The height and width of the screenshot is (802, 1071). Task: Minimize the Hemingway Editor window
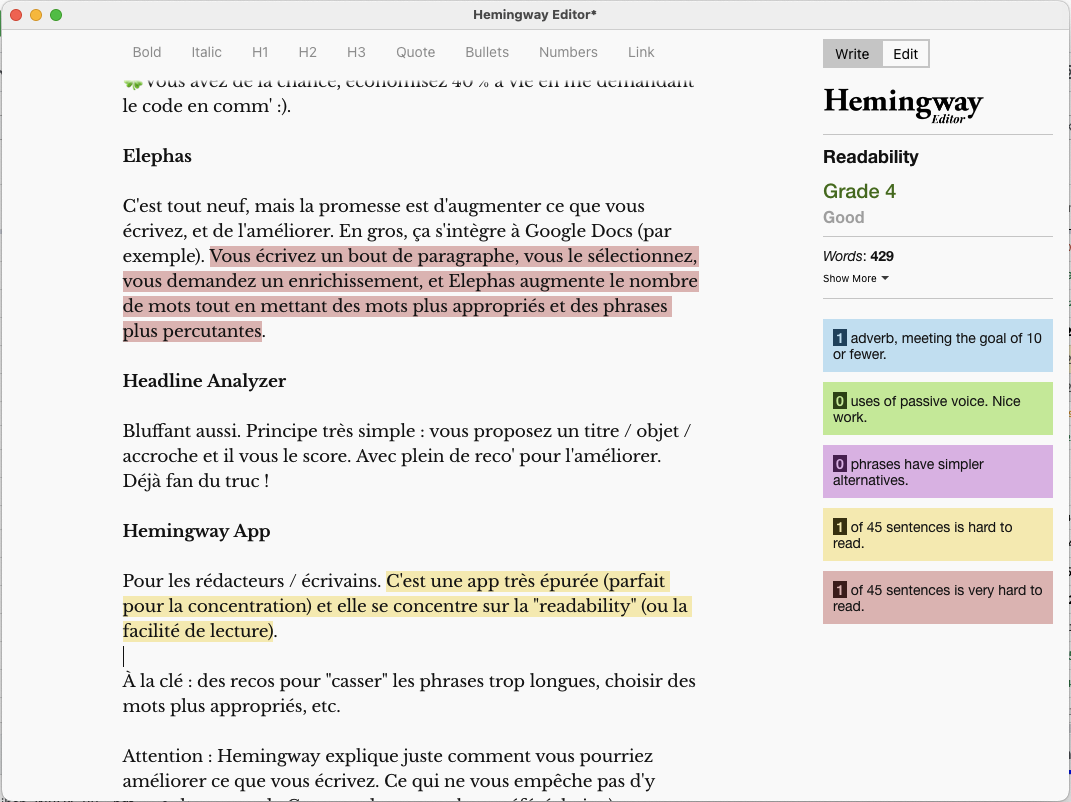36,15
